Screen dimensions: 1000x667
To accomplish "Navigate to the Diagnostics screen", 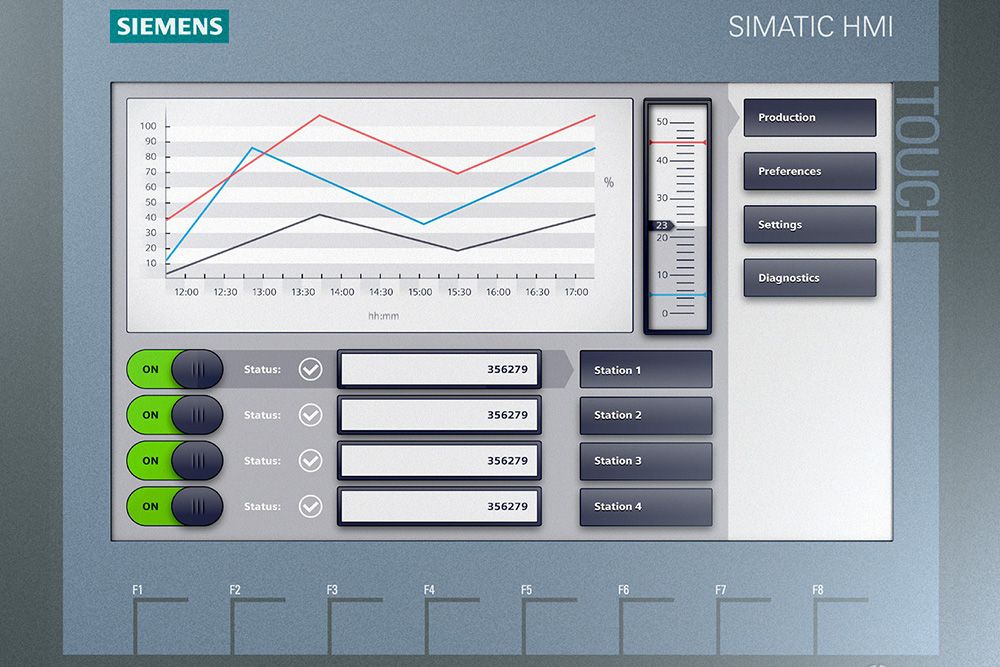I will click(809, 278).
